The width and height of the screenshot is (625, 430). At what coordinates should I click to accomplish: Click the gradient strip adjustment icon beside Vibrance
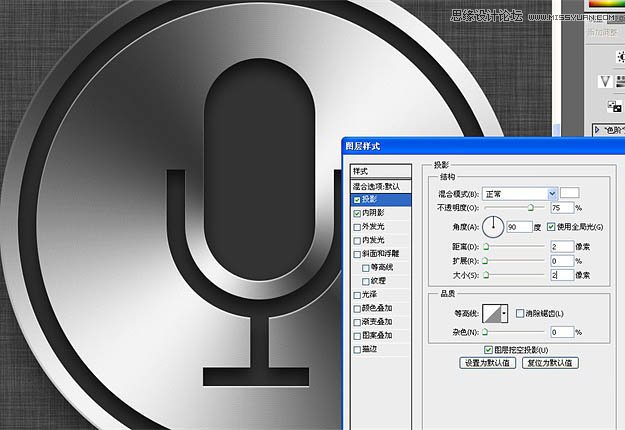pyautogui.click(x=621, y=81)
